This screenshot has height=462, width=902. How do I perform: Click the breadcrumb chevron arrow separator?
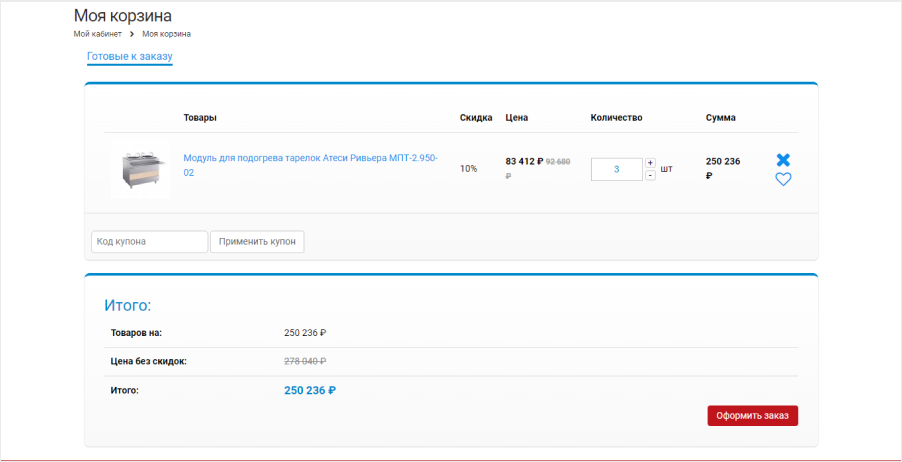(x=132, y=34)
